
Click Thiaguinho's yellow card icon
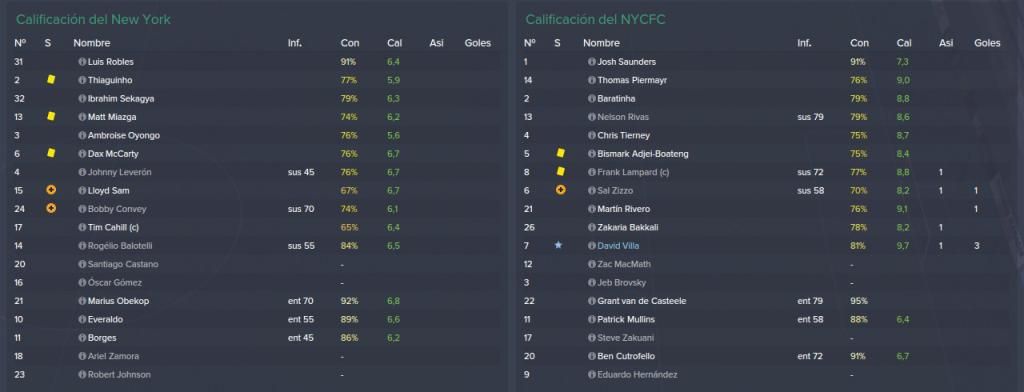51,80
